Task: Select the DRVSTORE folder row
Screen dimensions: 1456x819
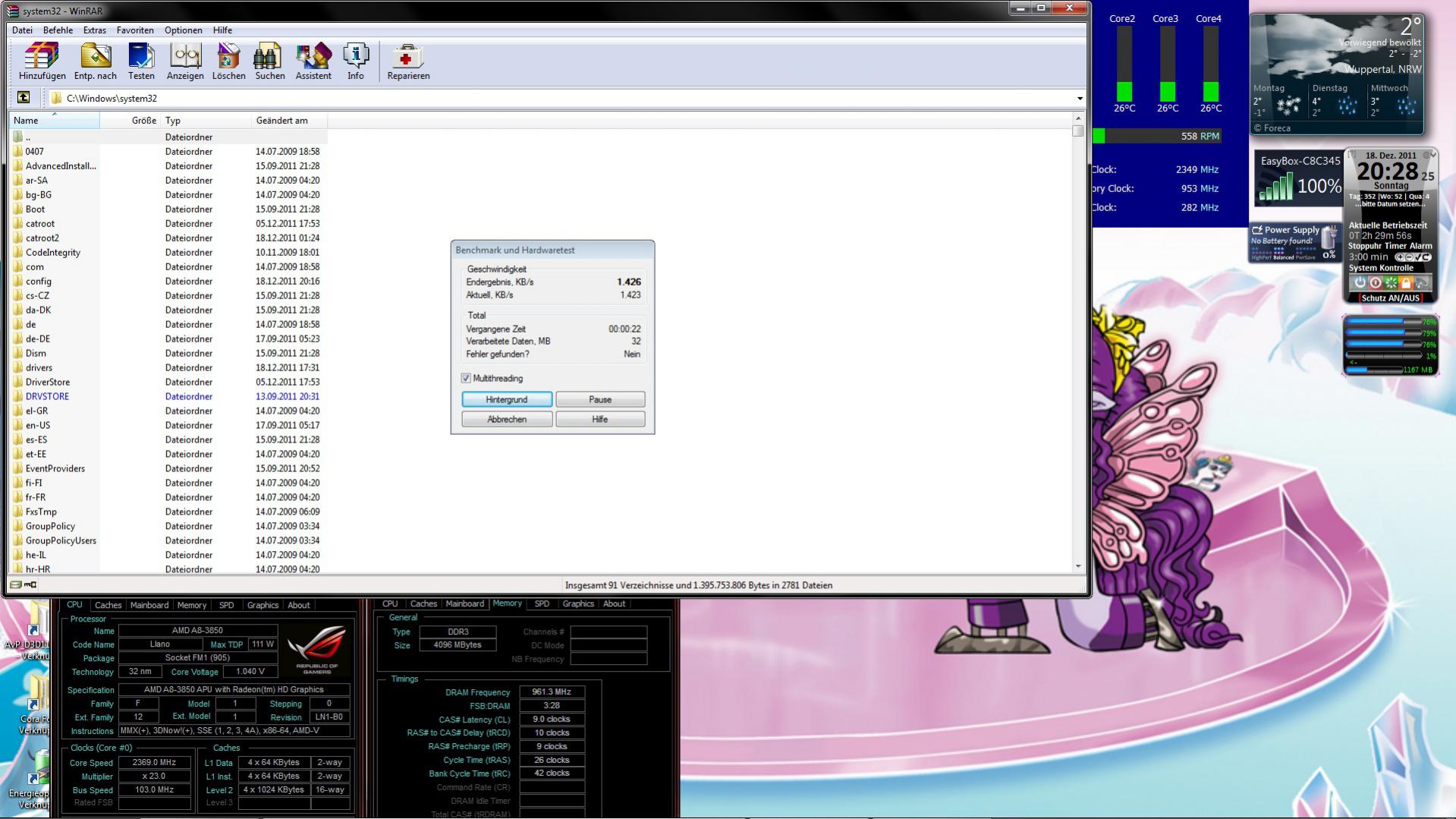Action: point(168,396)
